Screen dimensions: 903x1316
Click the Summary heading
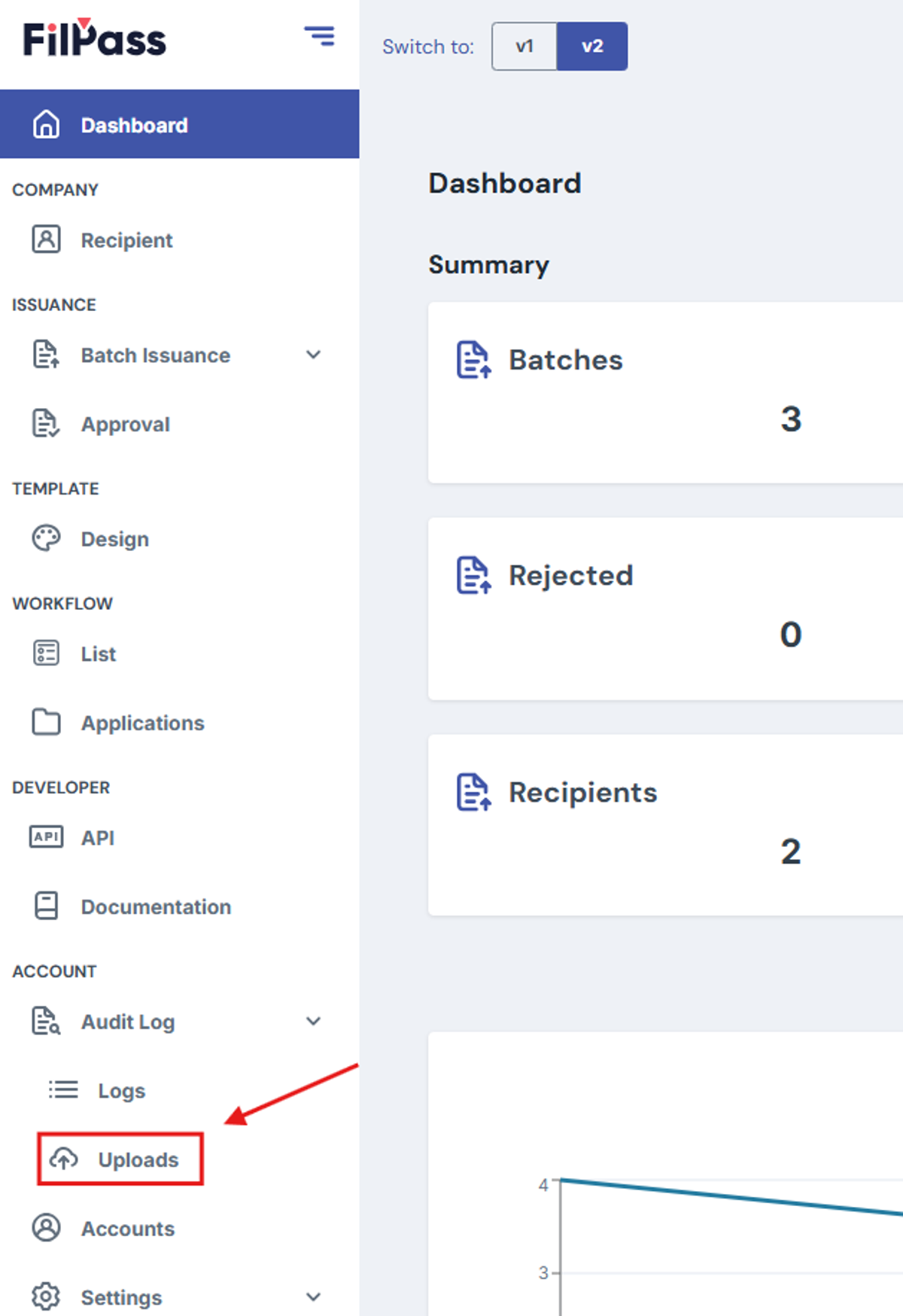(489, 264)
